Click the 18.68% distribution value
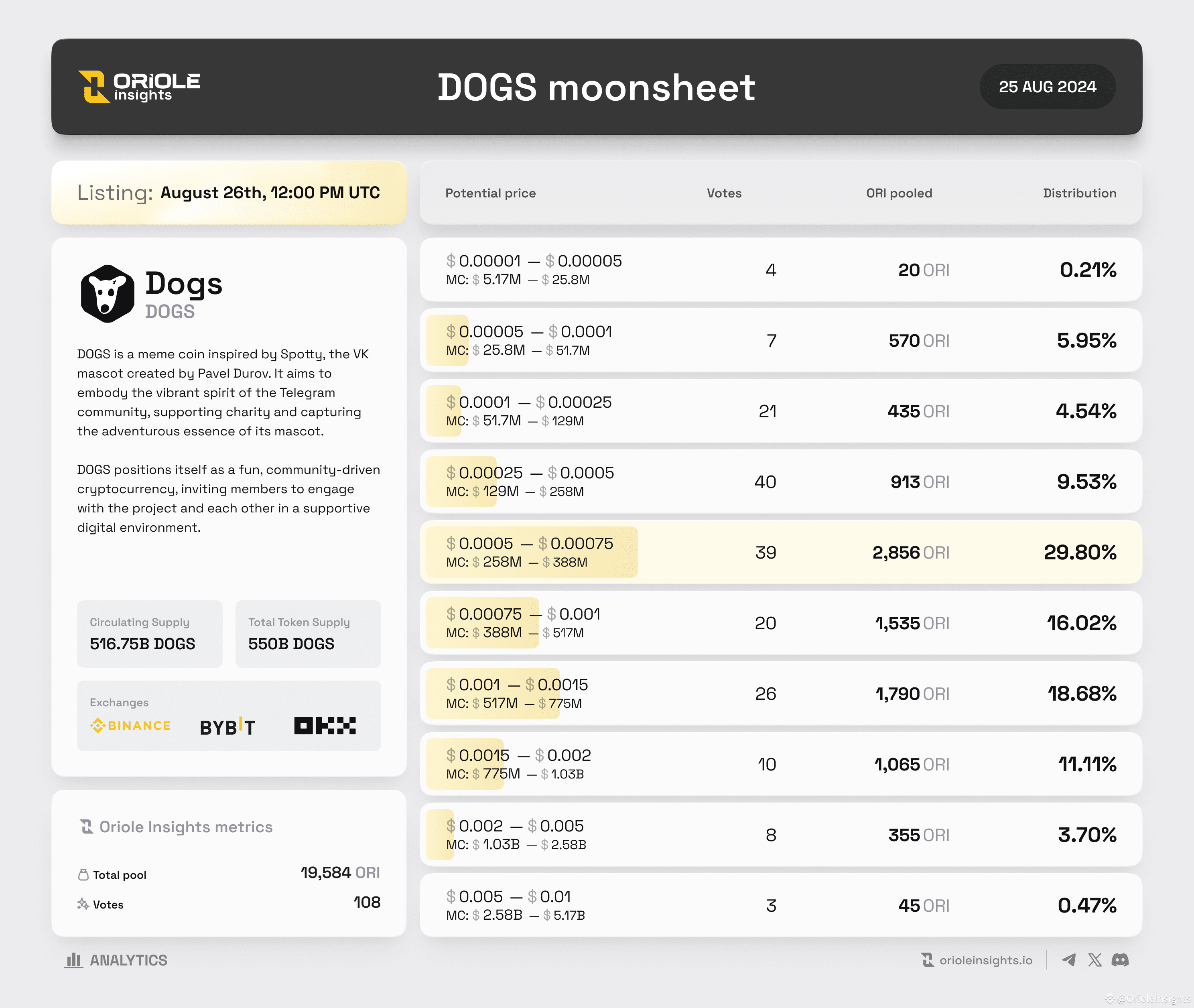 click(1082, 693)
